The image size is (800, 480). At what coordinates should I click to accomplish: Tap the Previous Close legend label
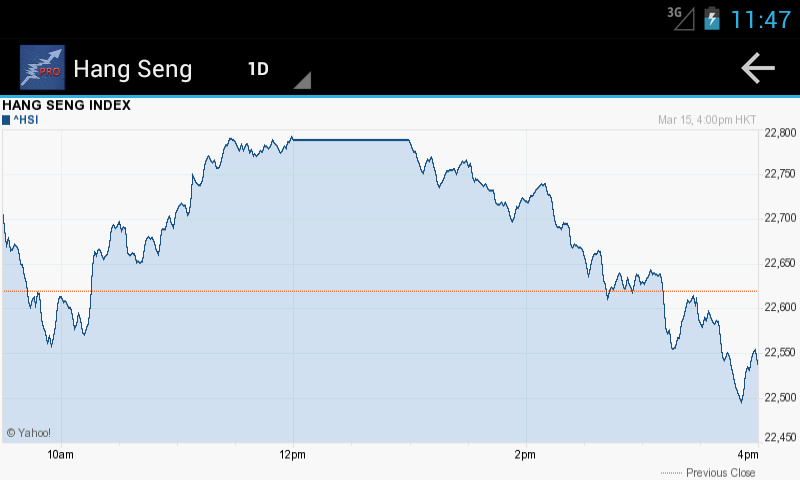720,472
